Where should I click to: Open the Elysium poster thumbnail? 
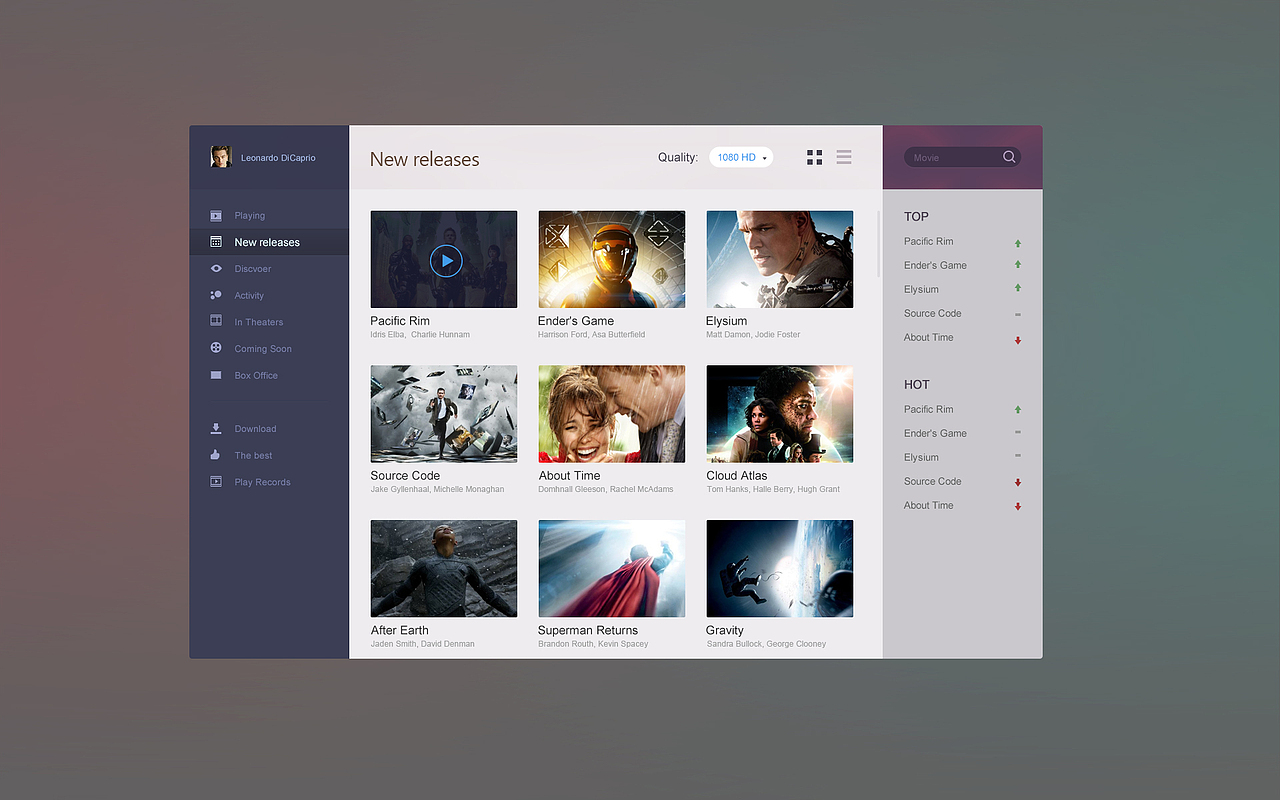(x=780, y=259)
